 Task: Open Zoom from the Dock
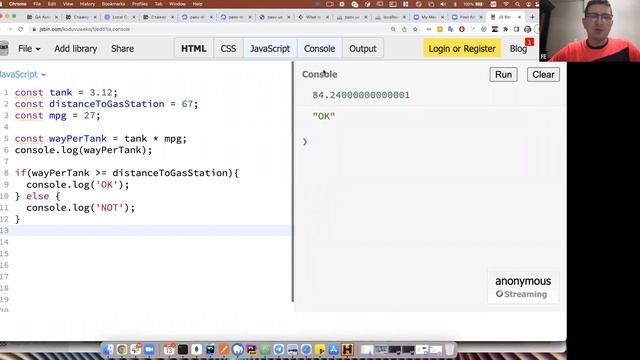click(x=149, y=349)
